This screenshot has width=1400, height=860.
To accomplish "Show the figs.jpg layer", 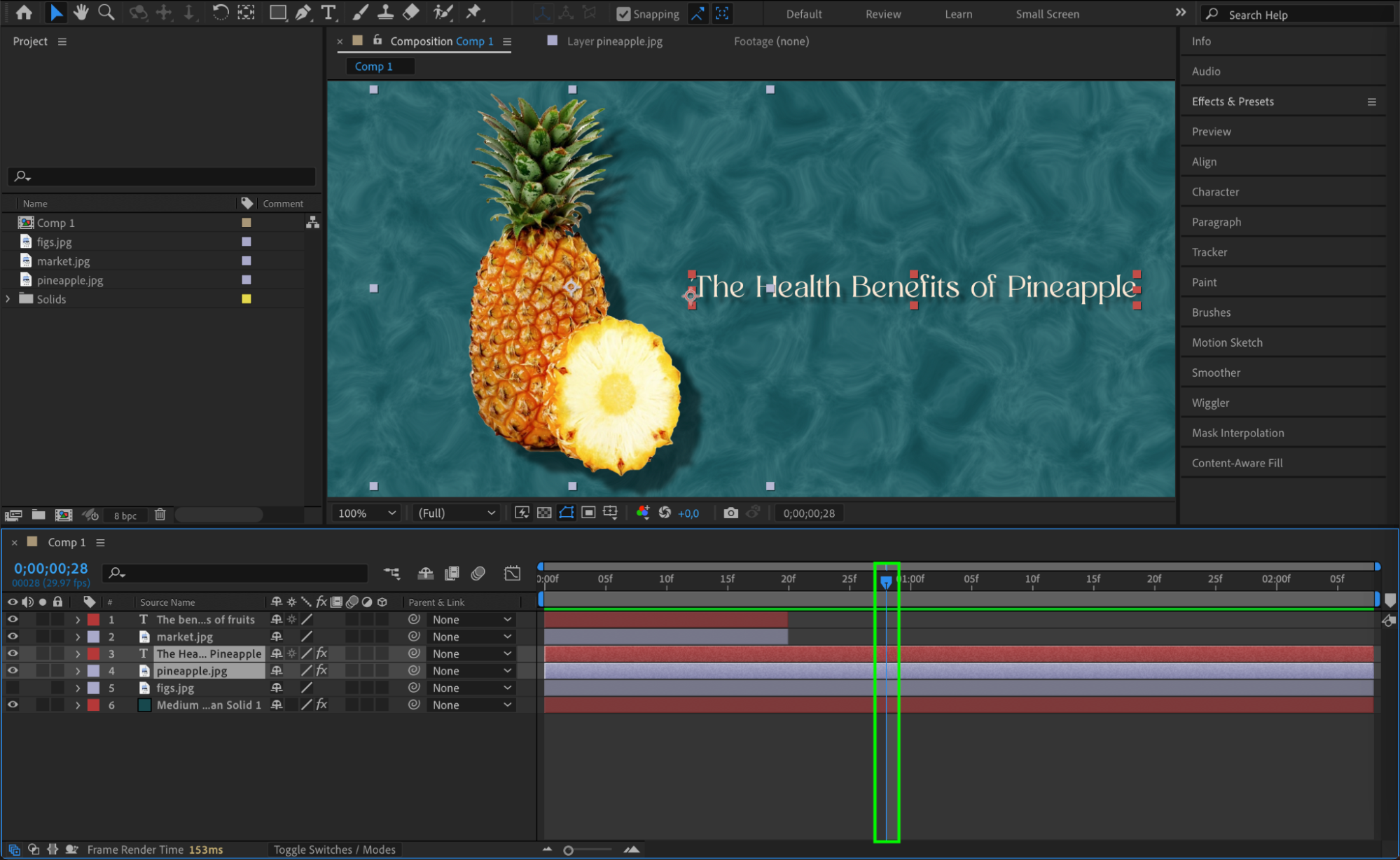I will [x=13, y=688].
